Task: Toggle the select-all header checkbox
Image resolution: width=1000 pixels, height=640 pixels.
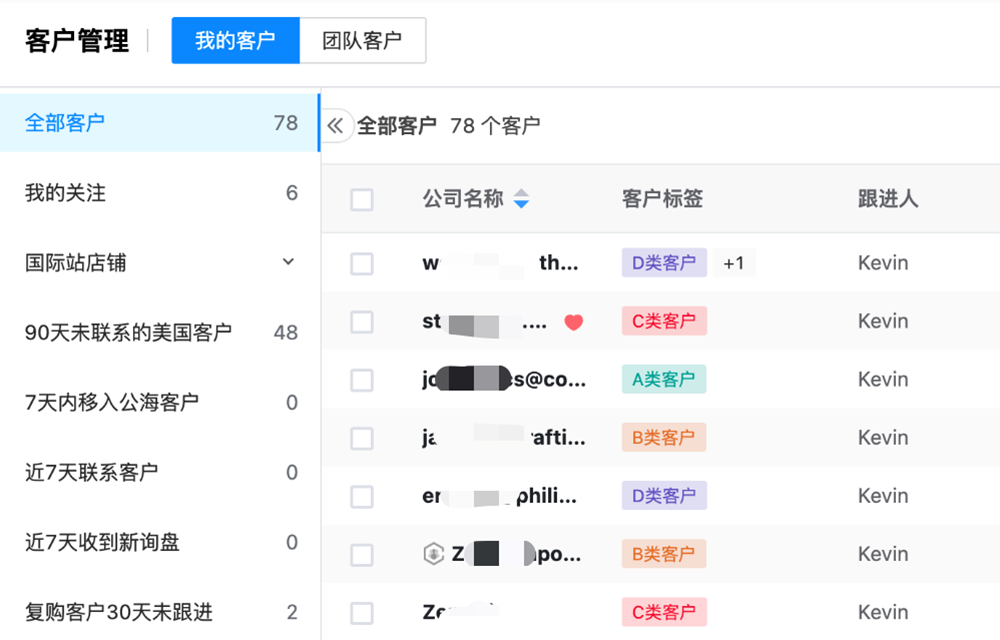Action: pyautogui.click(x=362, y=200)
